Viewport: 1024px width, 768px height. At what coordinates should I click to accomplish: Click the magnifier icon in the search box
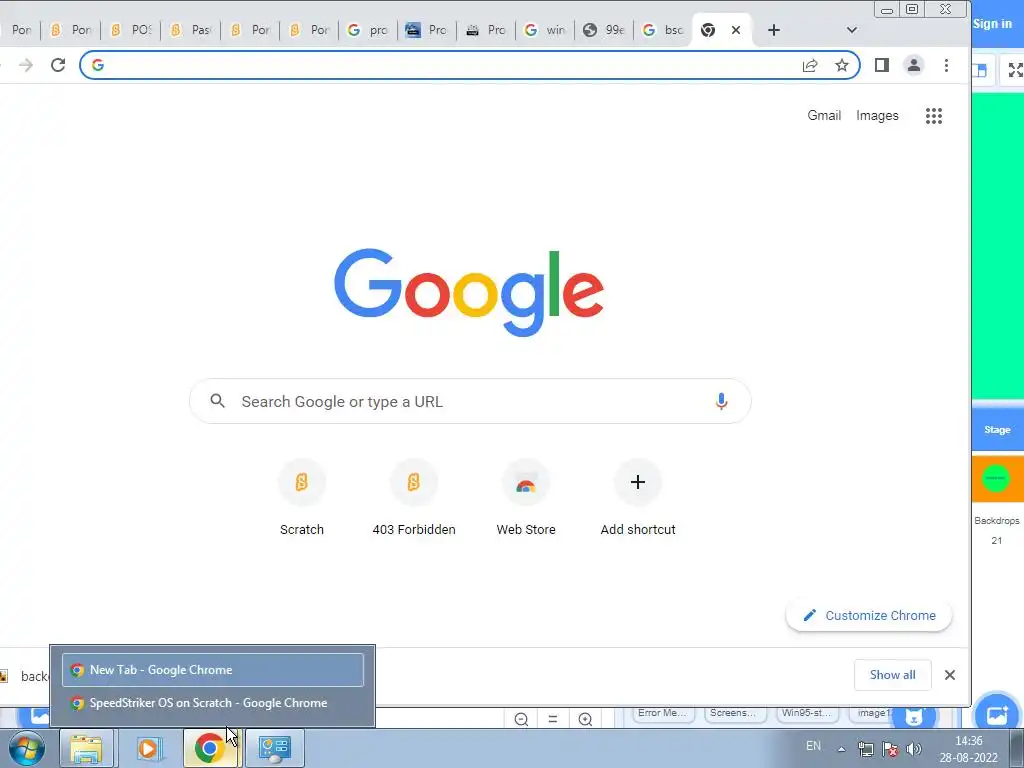(x=217, y=401)
